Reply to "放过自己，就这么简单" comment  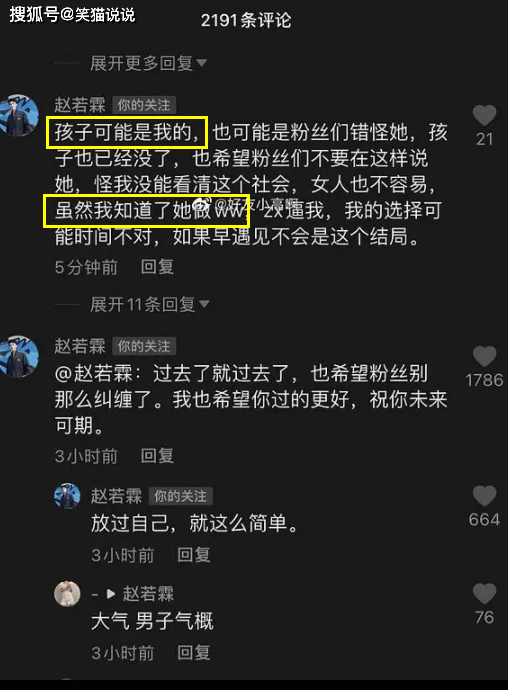pos(194,555)
